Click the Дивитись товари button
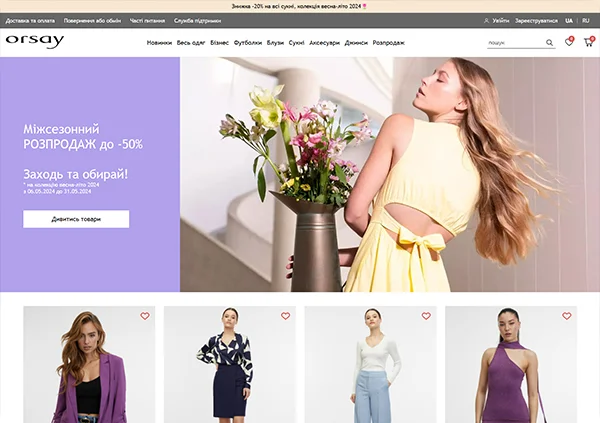Screen dimensions: 600x423 click(x=76, y=219)
